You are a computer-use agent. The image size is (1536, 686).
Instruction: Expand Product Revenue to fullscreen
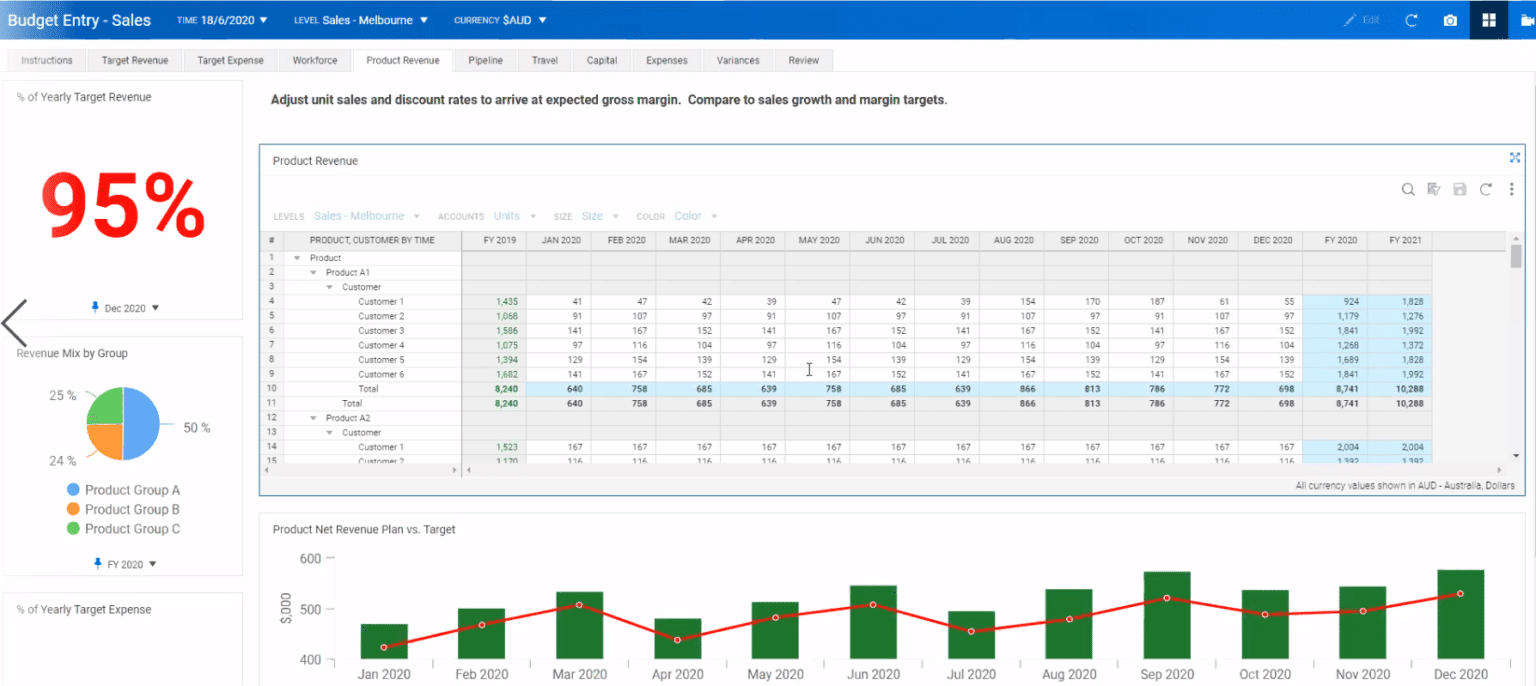point(1515,157)
